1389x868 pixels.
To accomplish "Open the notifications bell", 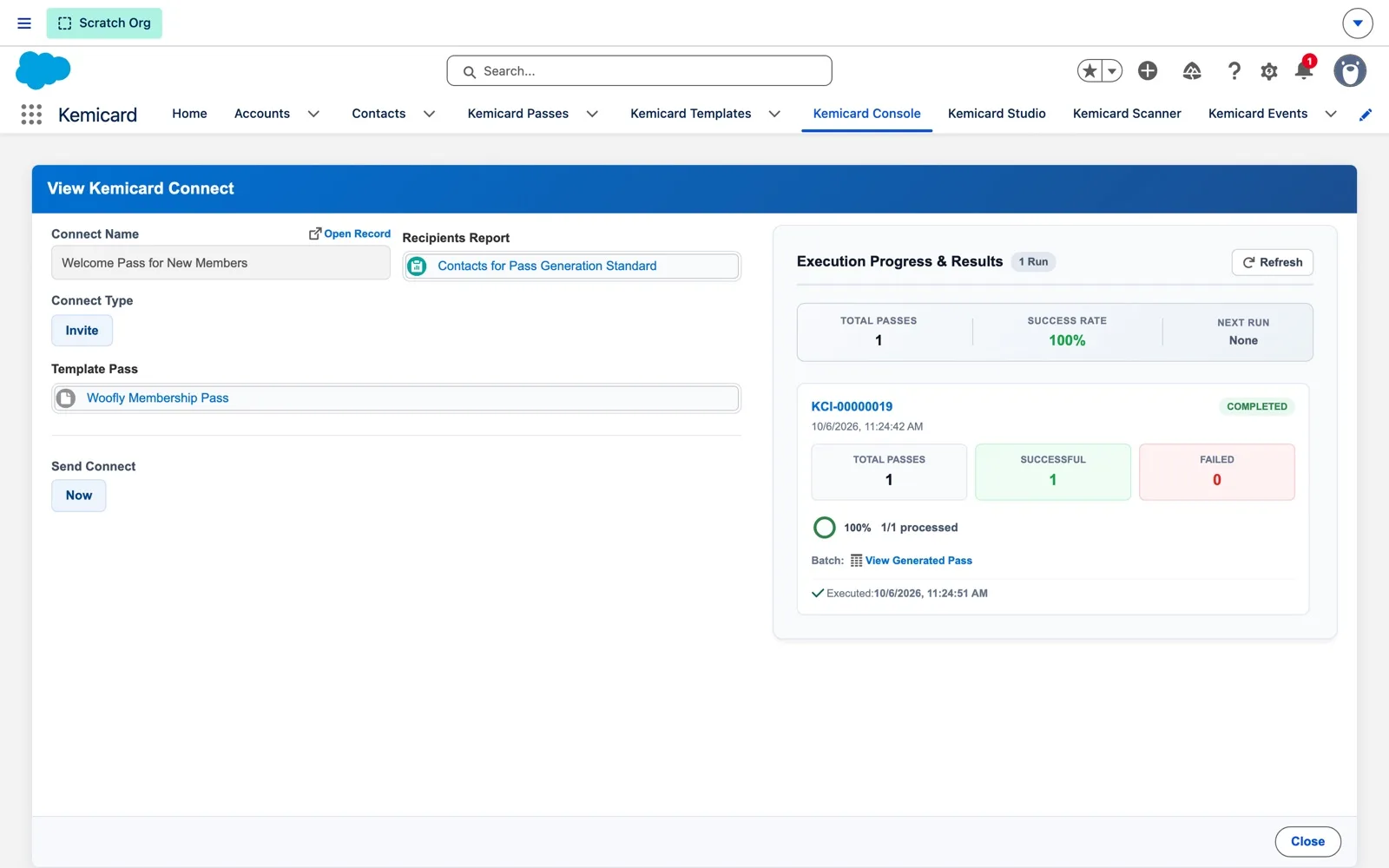I will click(1304, 69).
